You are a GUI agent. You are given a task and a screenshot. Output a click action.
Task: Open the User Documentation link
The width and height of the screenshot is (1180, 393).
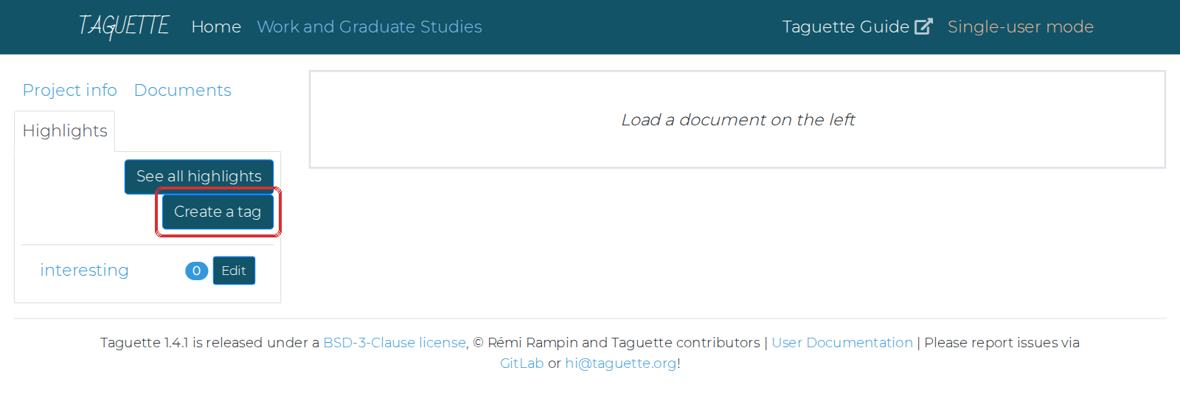pyautogui.click(x=842, y=343)
